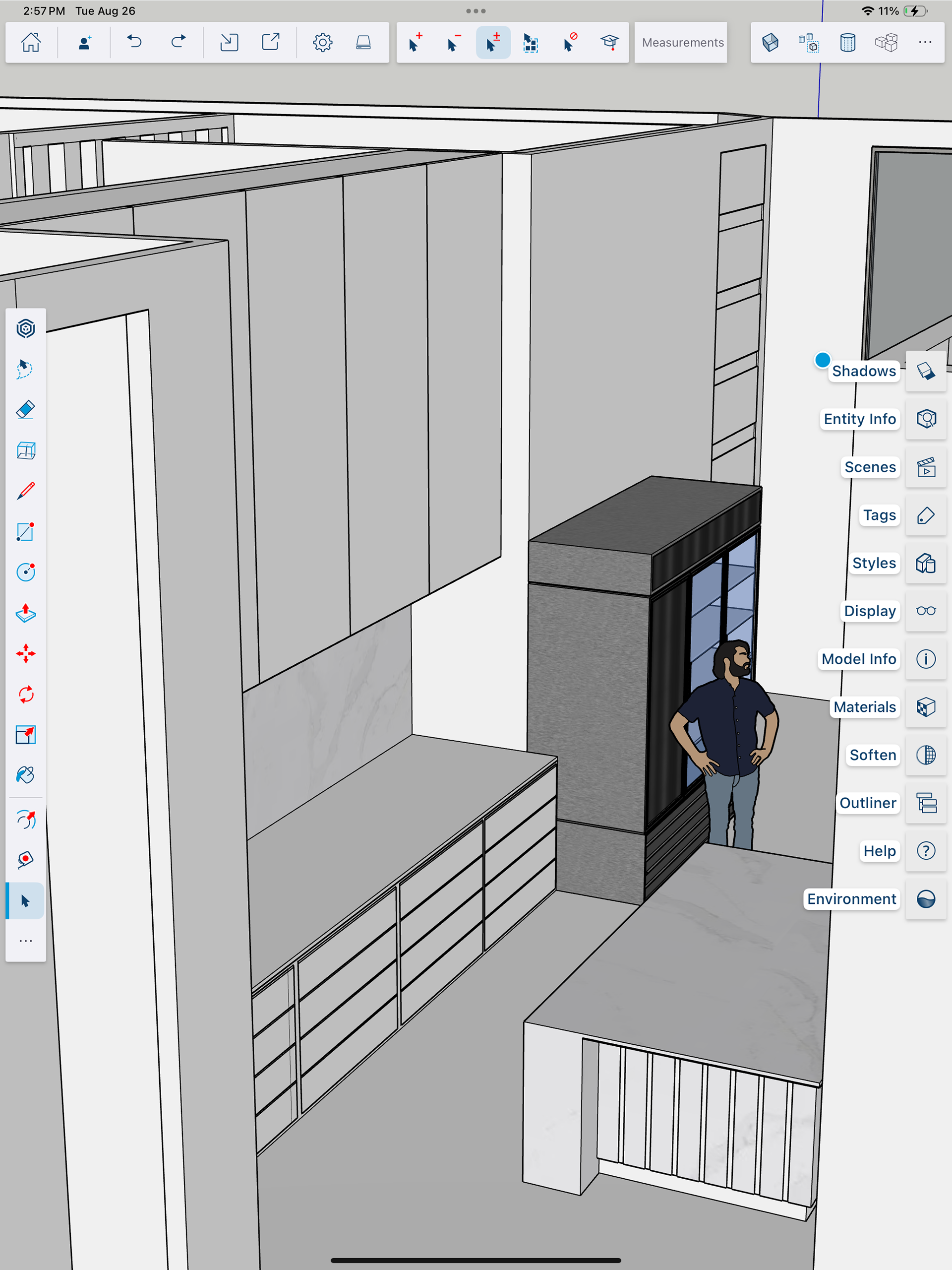The width and height of the screenshot is (952, 1270).
Task: Go to the Home screen
Action: pos(31,43)
